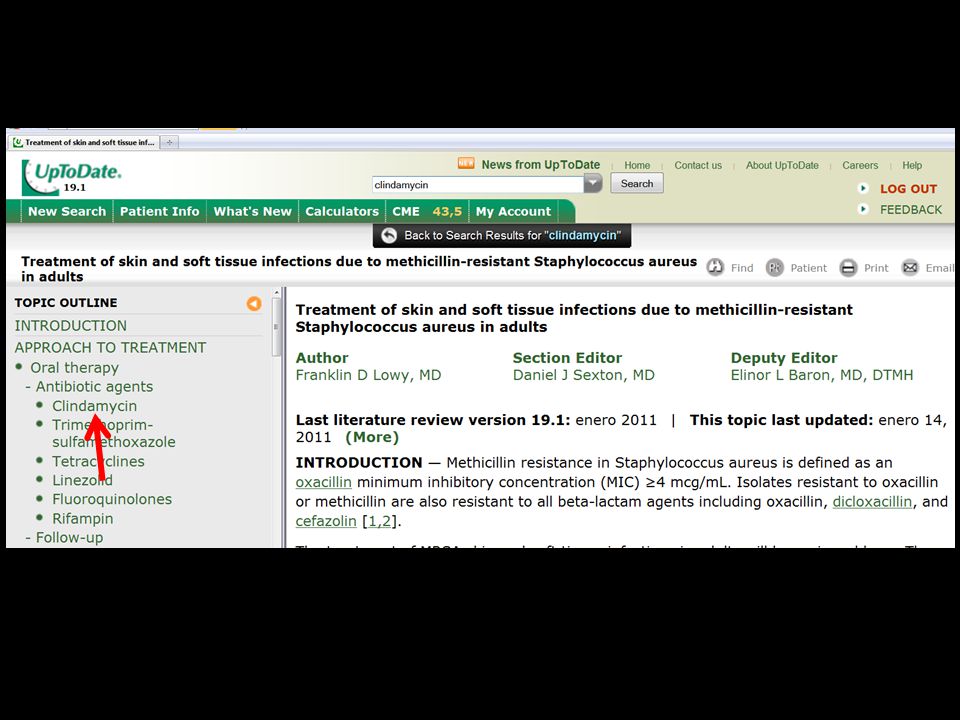Open the cefazolin drug link
Image resolution: width=960 pixels, height=720 pixels.
pyautogui.click(x=326, y=521)
